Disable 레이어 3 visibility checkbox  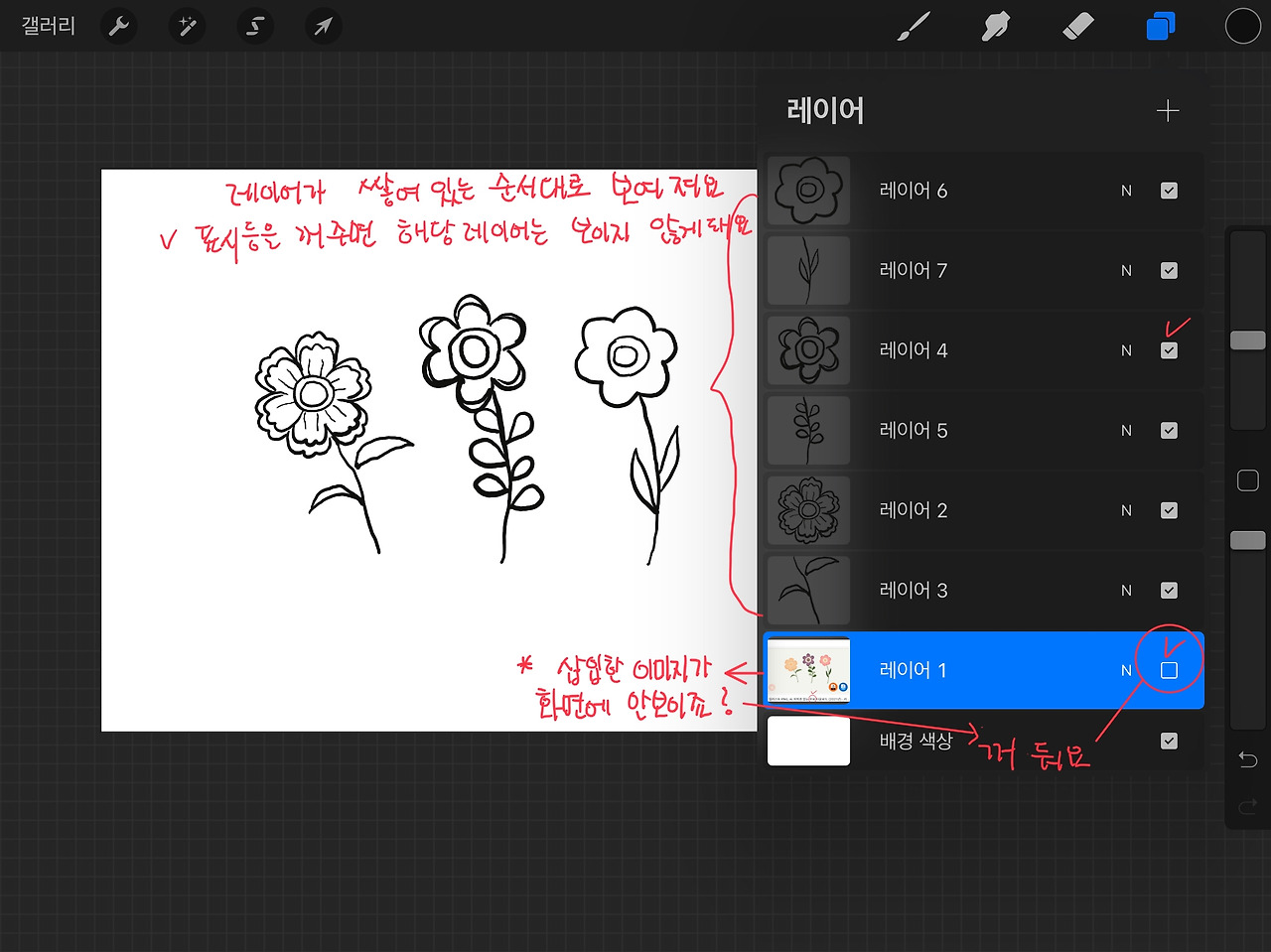[1169, 591]
